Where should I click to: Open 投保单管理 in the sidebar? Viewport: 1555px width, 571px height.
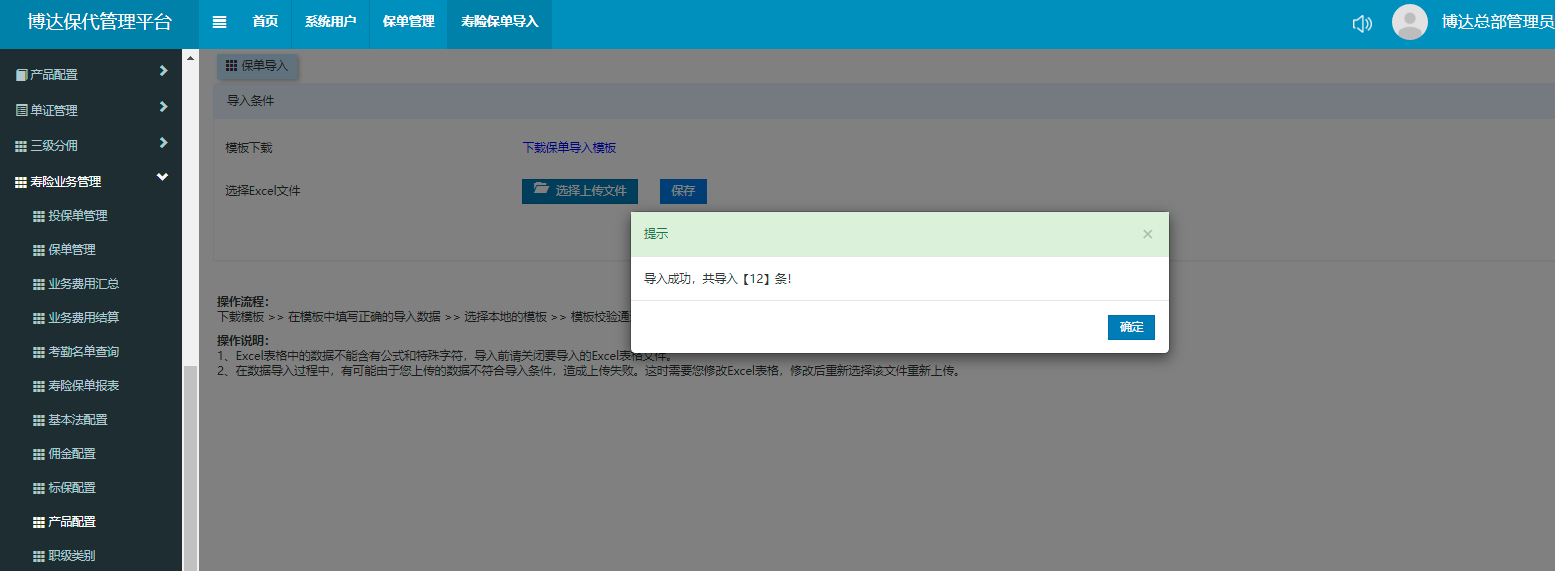point(77,216)
